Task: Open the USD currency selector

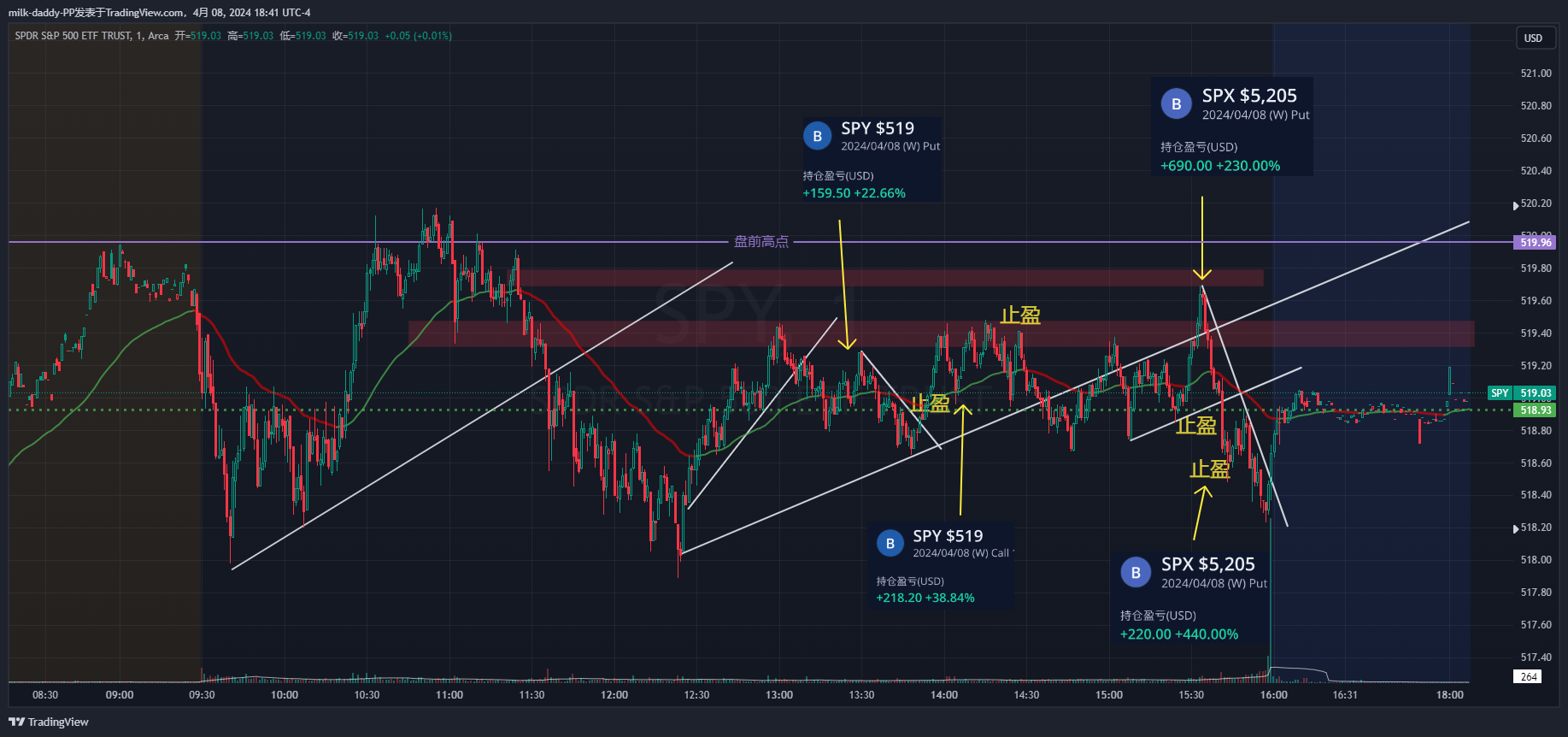Action: click(x=1533, y=38)
